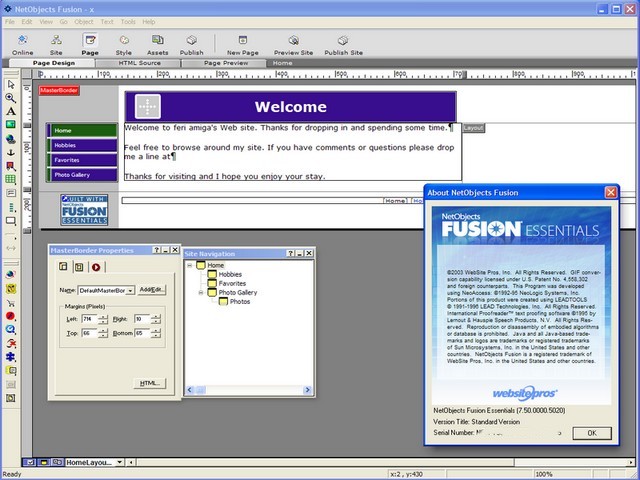This screenshot has width=640, height=480.
Task: Click Site Navigation scroll left arrow
Action: tap(189, 390)
